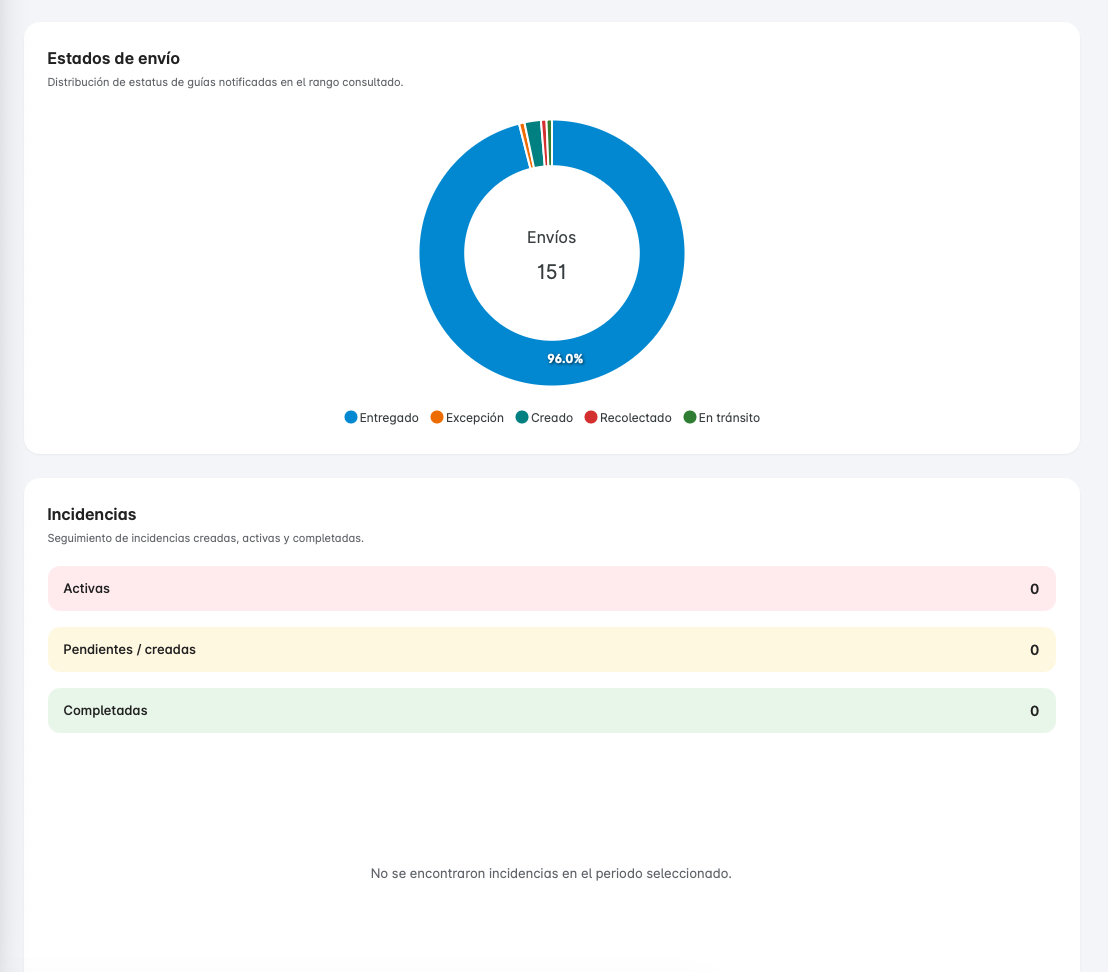Viewport: 1108px width, 972px height.
Task: Select the teal Creado slice of the donut
Action: click(534, 143)
